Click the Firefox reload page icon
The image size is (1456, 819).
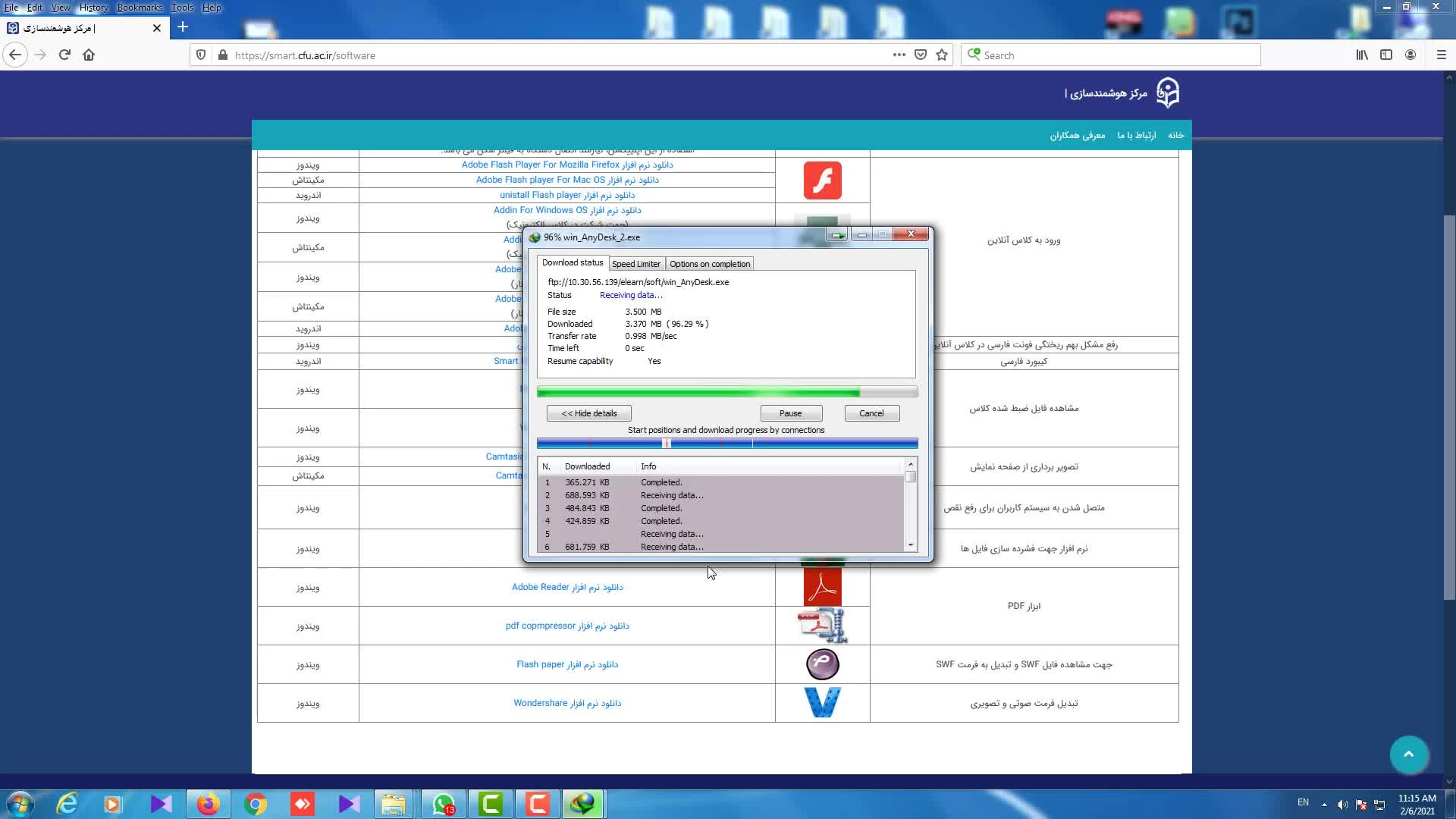tap(64, 55)
